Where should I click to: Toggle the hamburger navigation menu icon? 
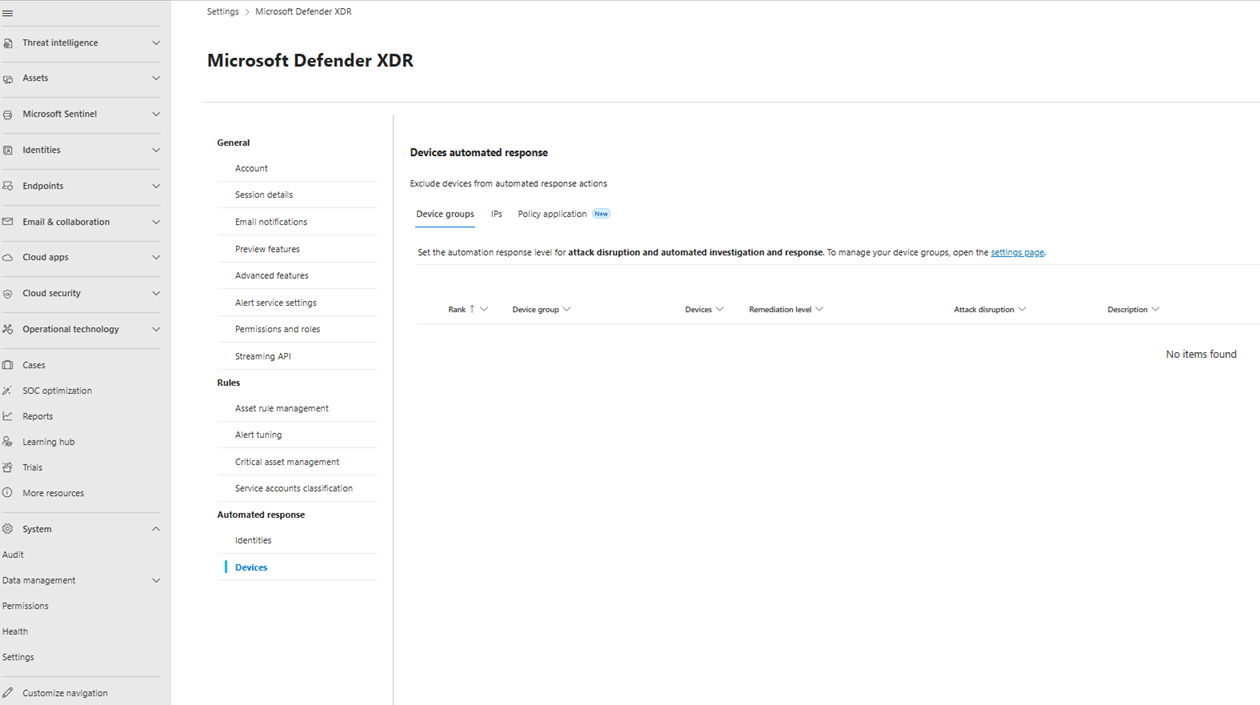pyautogui.click(x=8, y=13)
